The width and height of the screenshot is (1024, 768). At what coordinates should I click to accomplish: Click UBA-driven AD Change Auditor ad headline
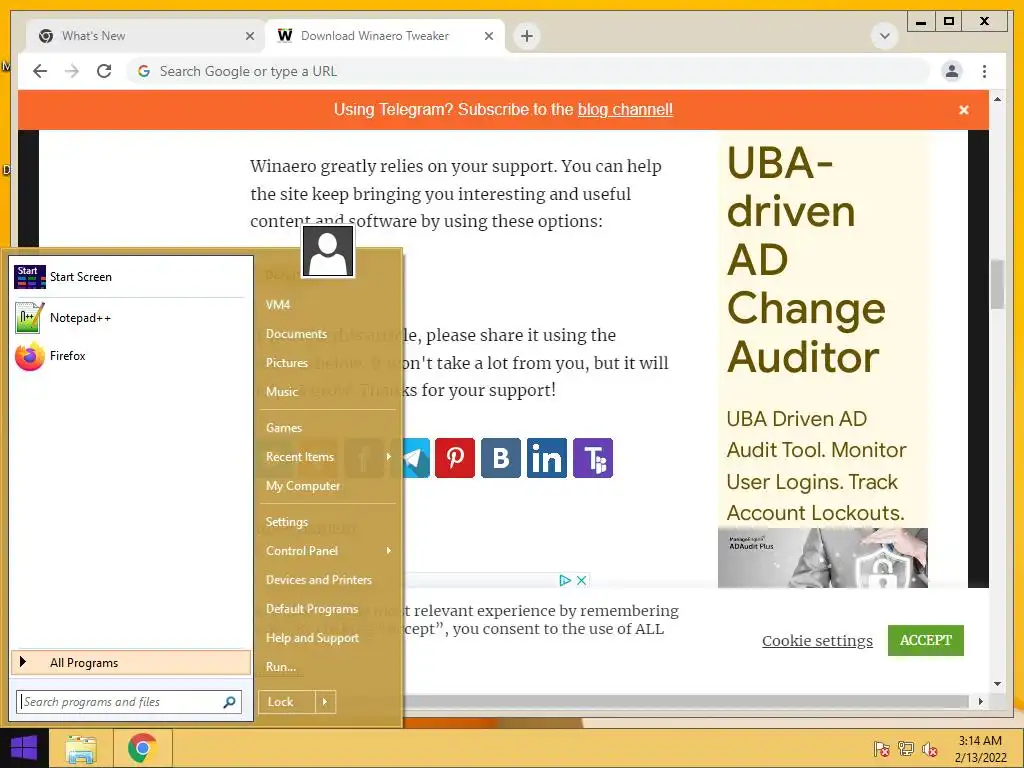coord(807,260)
